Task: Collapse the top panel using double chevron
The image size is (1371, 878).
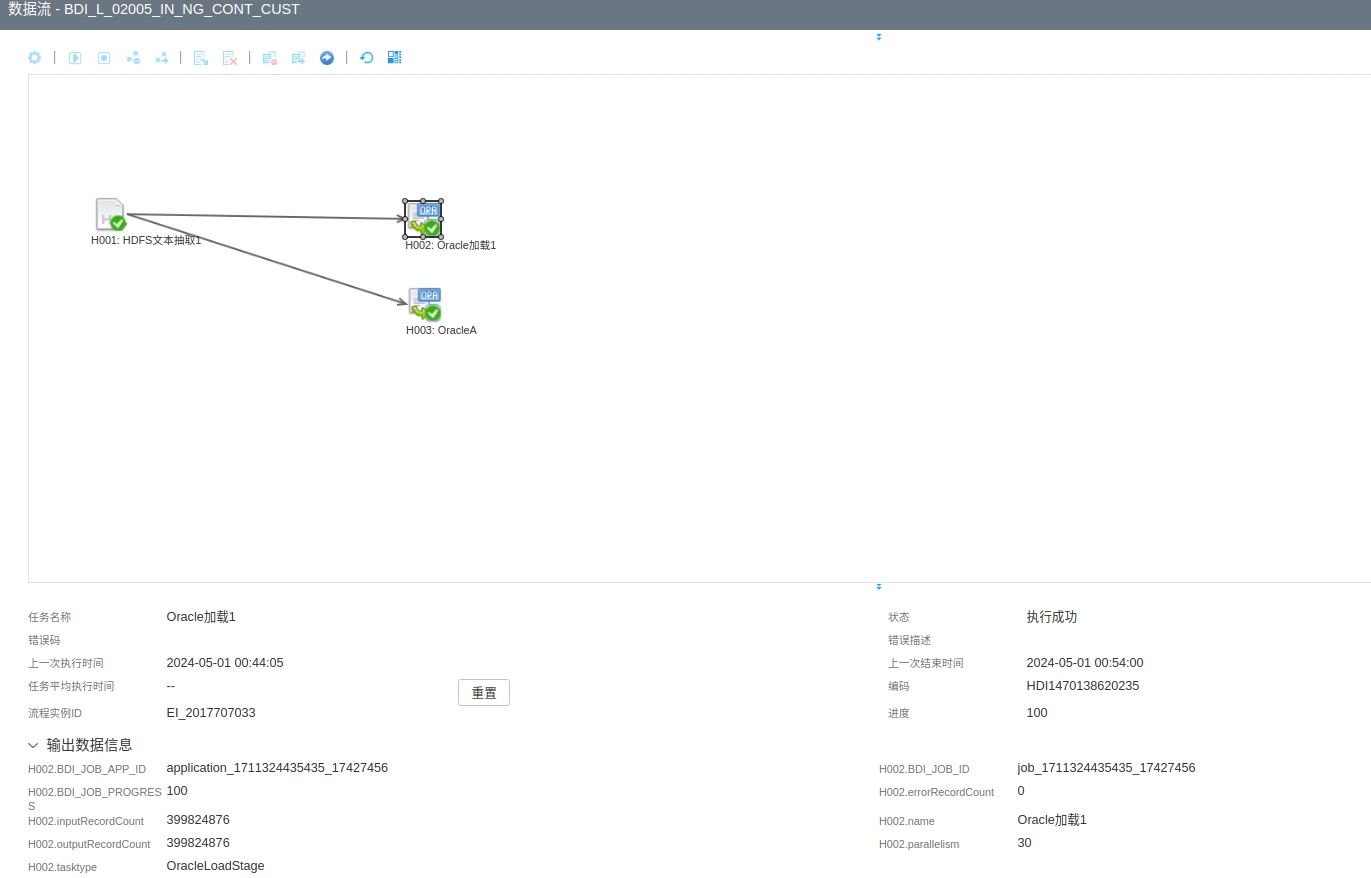Action: pyautogui.click(x=879, y=37)
